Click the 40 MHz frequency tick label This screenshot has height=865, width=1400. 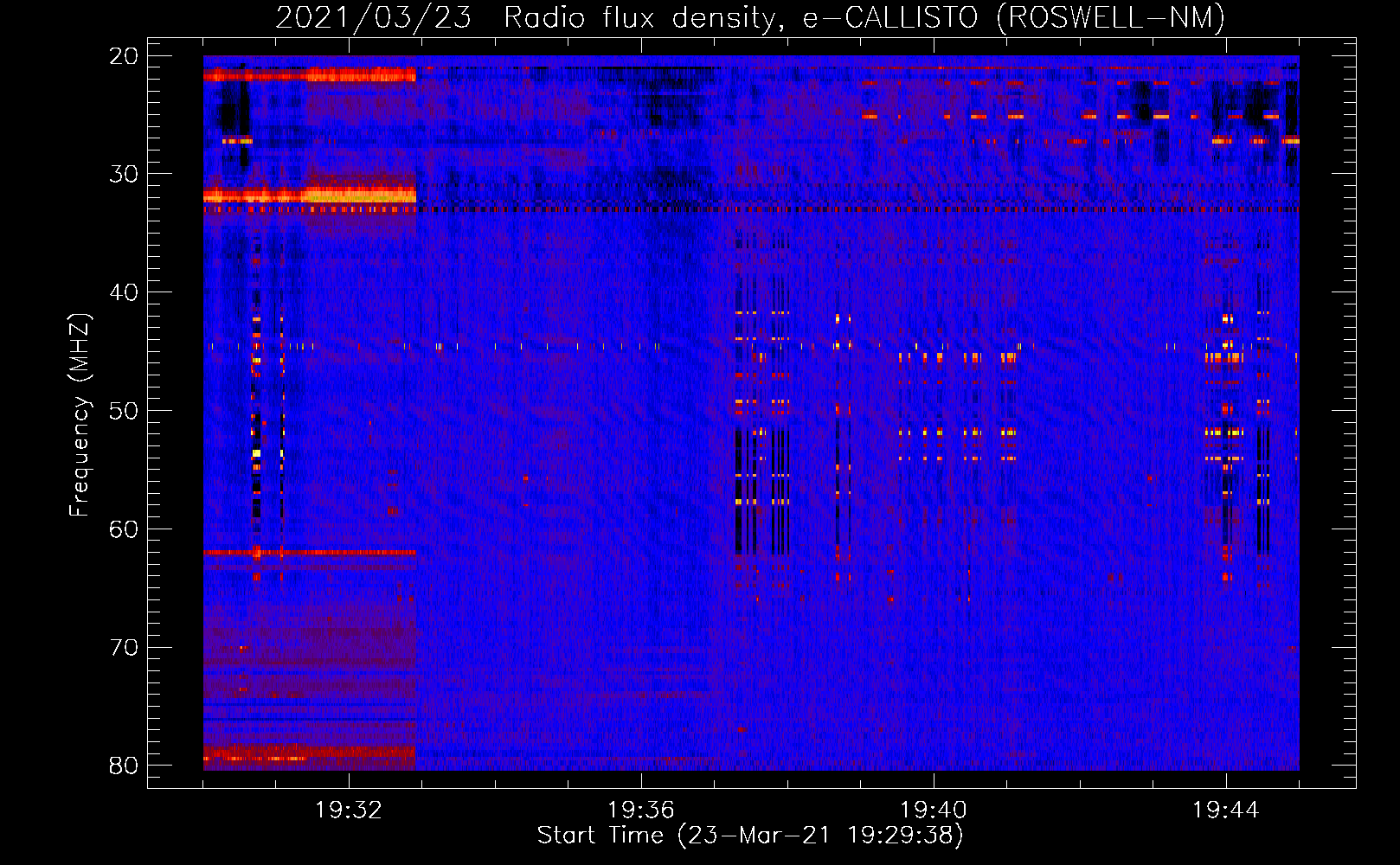[124, 292]
